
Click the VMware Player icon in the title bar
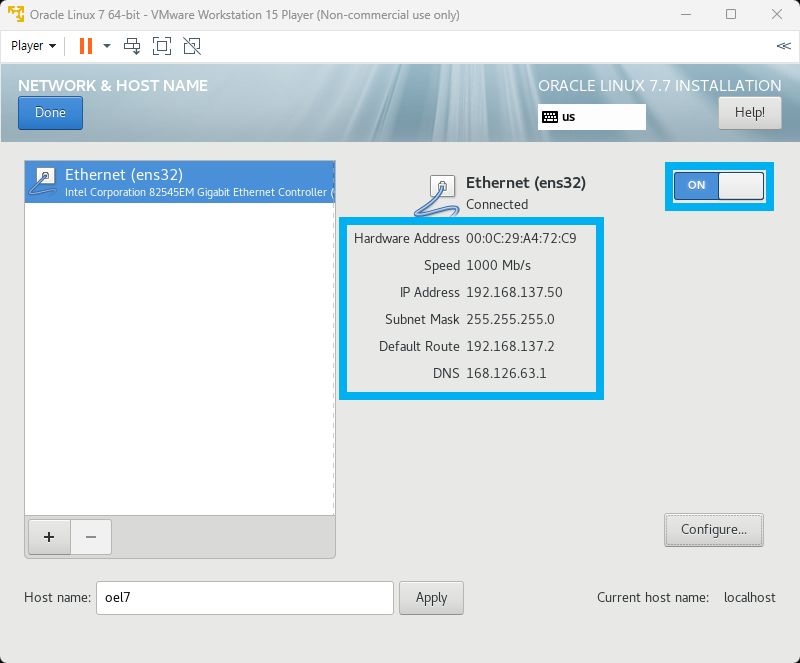16,14
